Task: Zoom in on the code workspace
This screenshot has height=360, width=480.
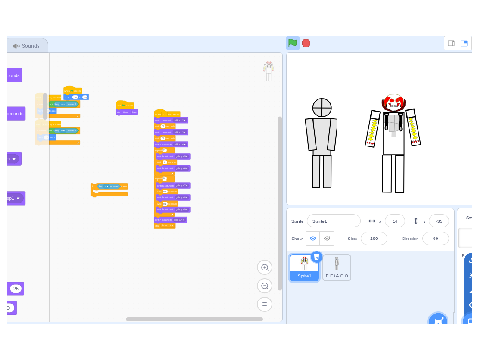Action: coord(264,267)
